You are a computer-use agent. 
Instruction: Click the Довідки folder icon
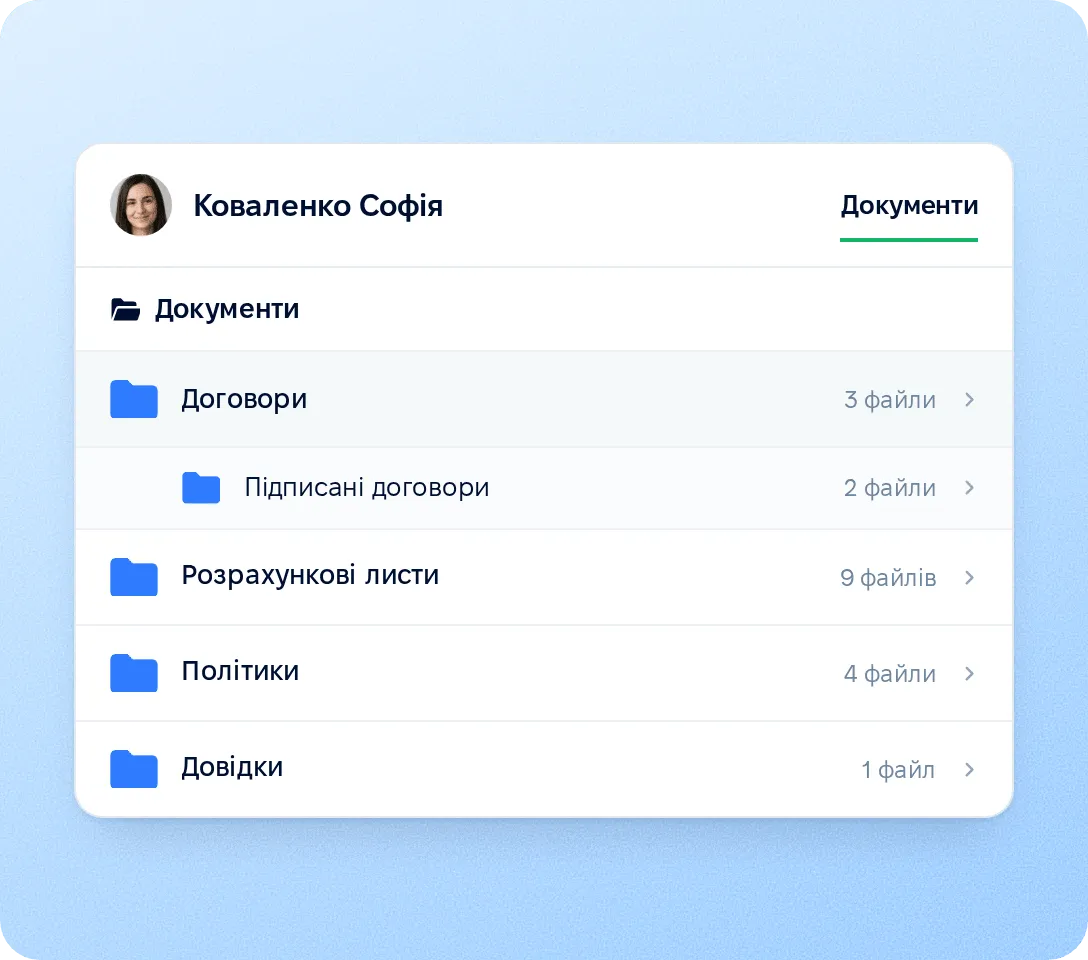[134, 769]
